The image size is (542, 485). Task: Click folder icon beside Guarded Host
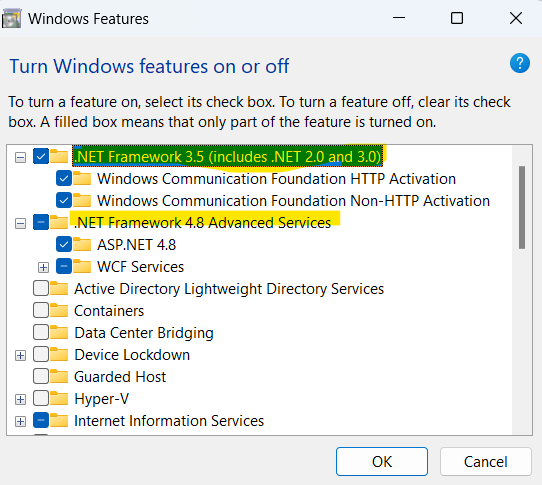click(59, 376)
